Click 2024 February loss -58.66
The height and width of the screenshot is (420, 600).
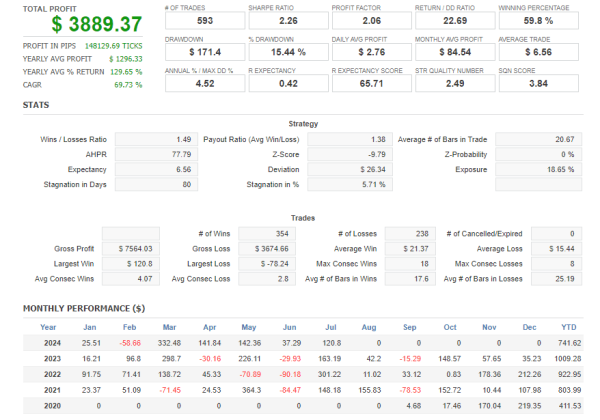point(130,343)
